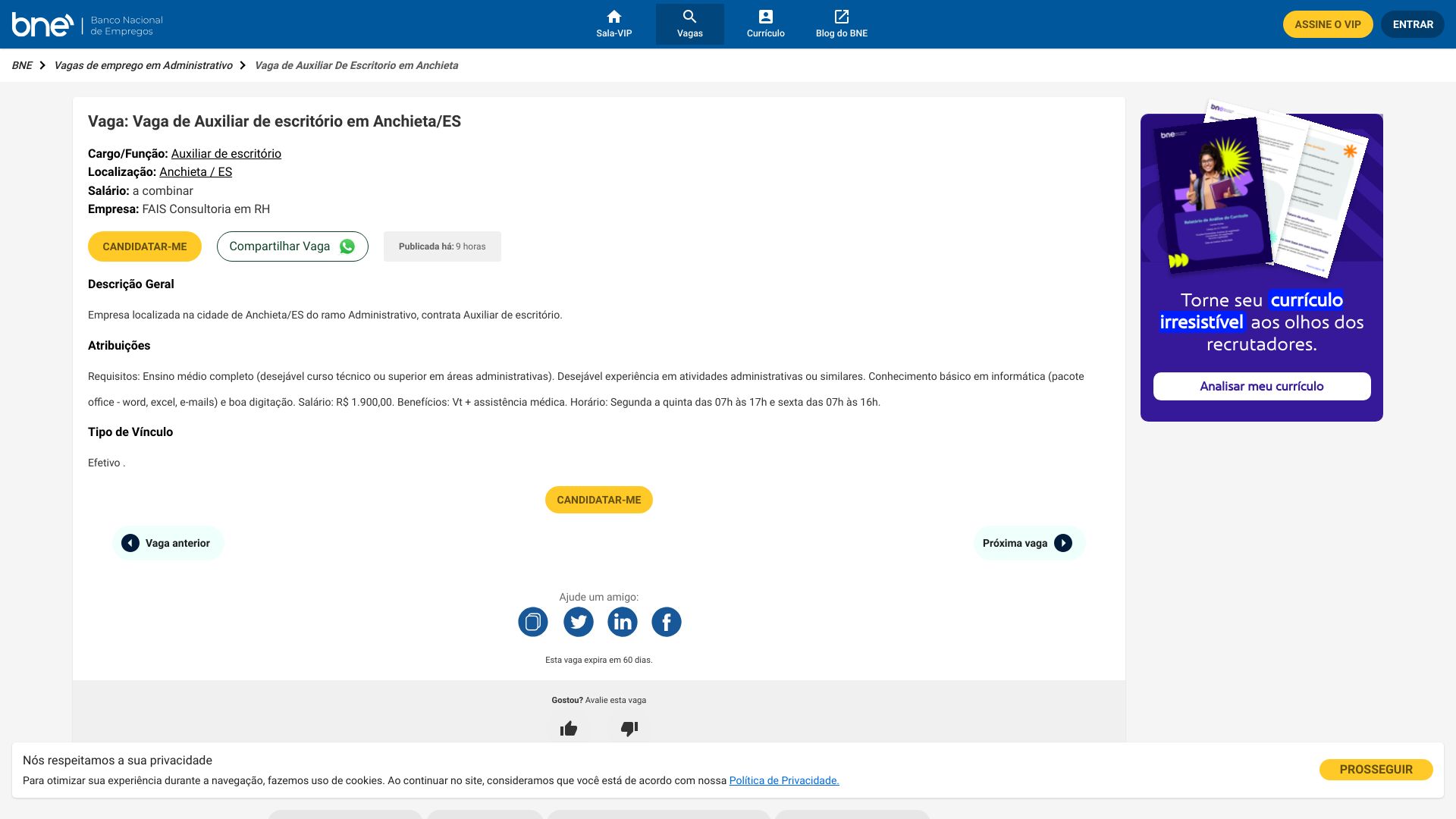Click the BNE logo in the header
1456x819 pixels.
point(87,24)
